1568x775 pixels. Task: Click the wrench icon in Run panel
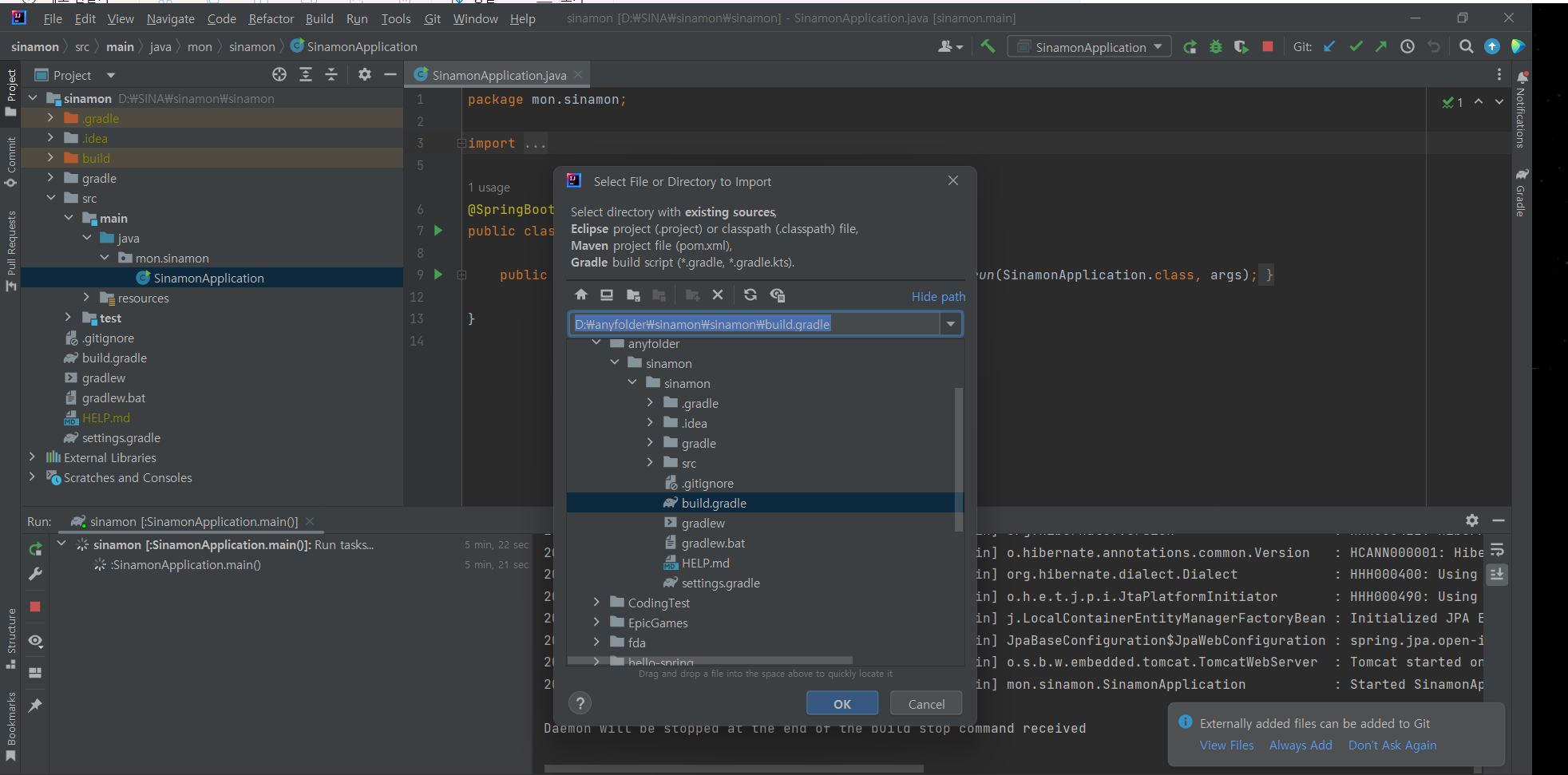pos(35,574)
